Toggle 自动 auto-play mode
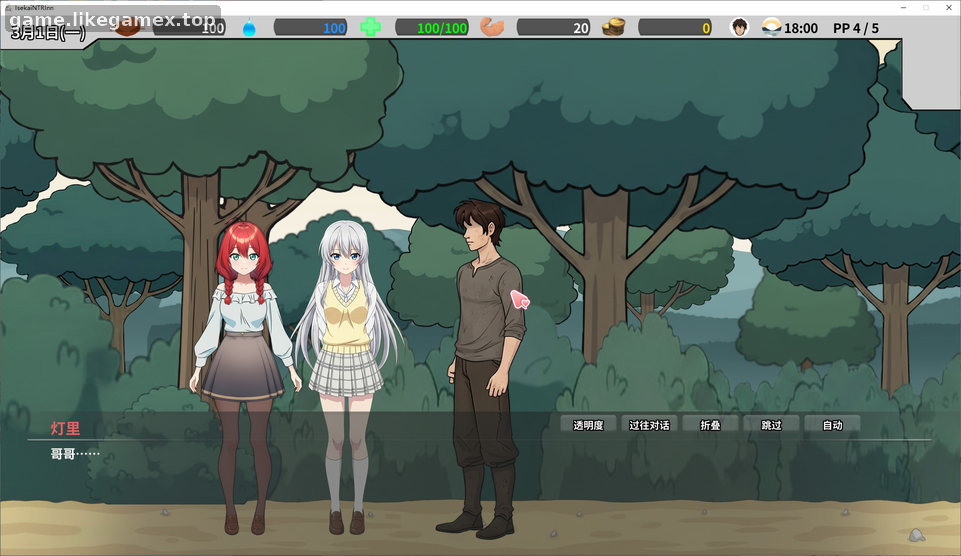This screenshot has height=556, width=961. coord(832,425)
